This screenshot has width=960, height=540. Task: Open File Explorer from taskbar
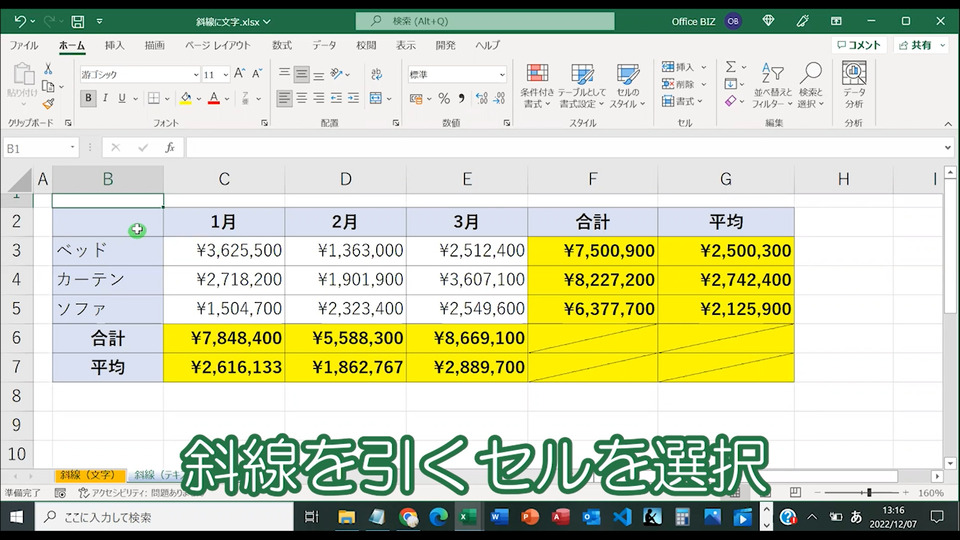[347, 517]
